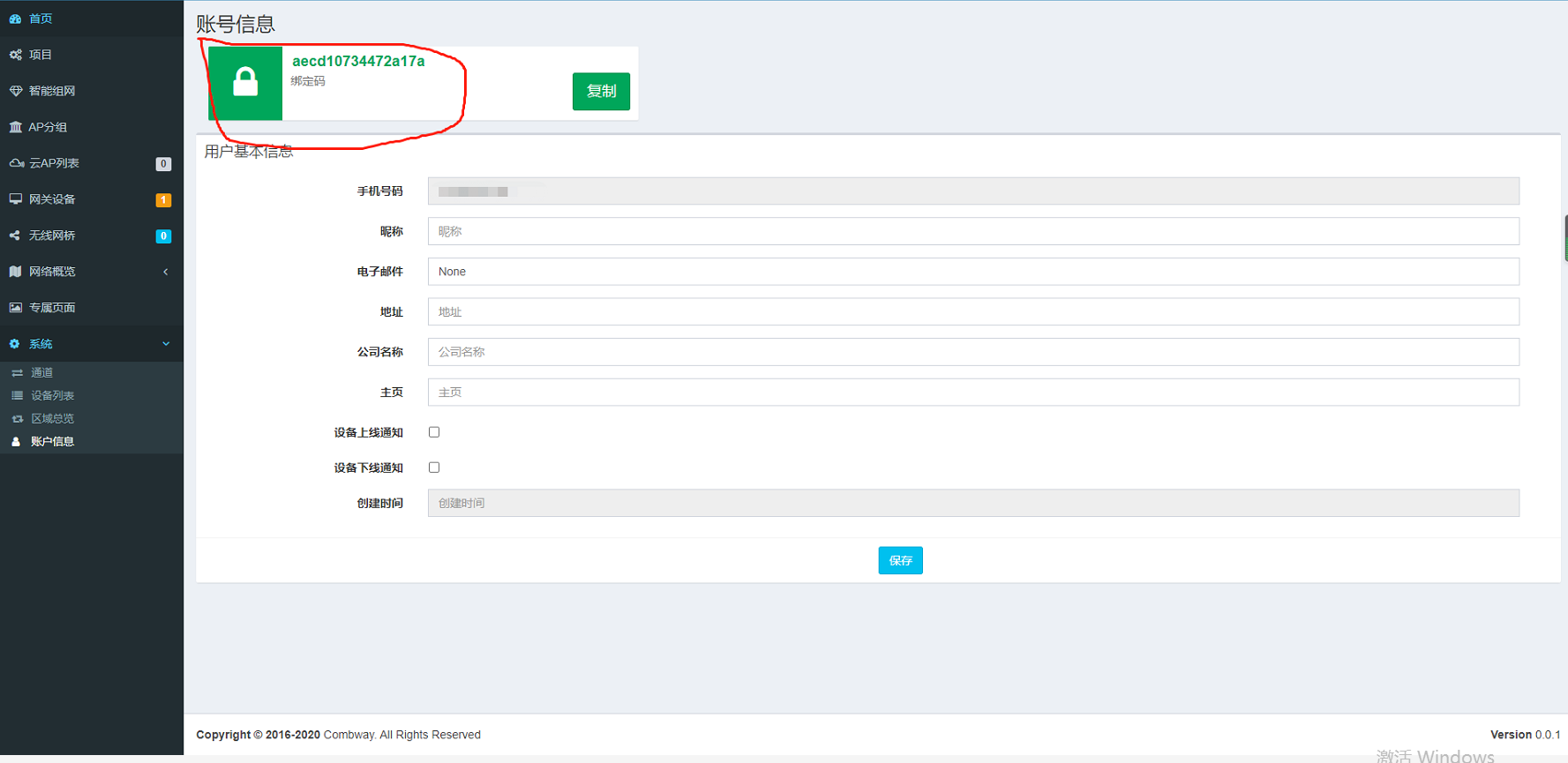The image size is (1568, 763).
Task: Click the cloud icon beside 云AP列表
Action: (x=15, y=163)
